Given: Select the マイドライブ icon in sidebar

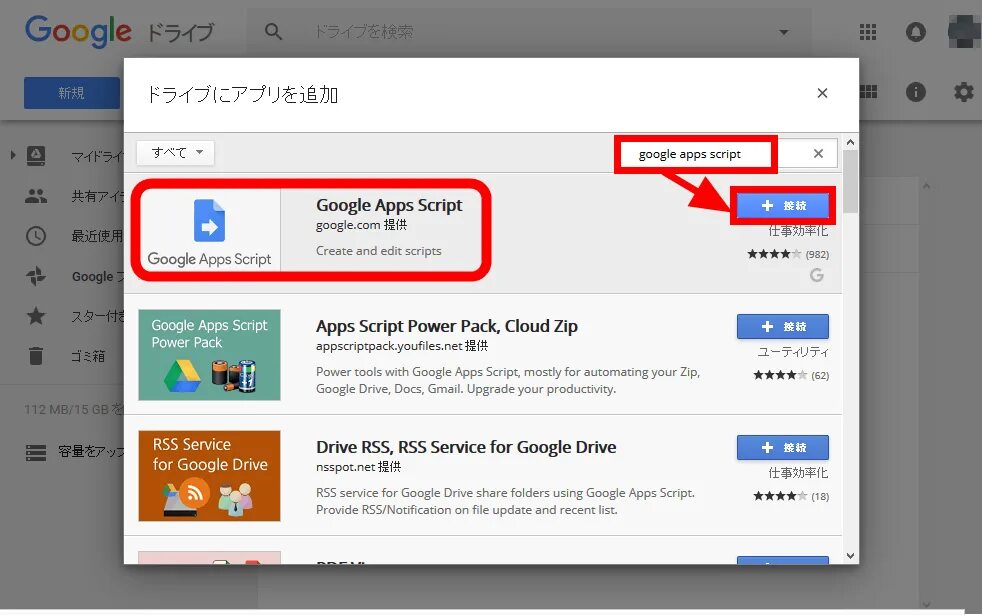Looking at the screenshot, I should click(x=36, y=155).
